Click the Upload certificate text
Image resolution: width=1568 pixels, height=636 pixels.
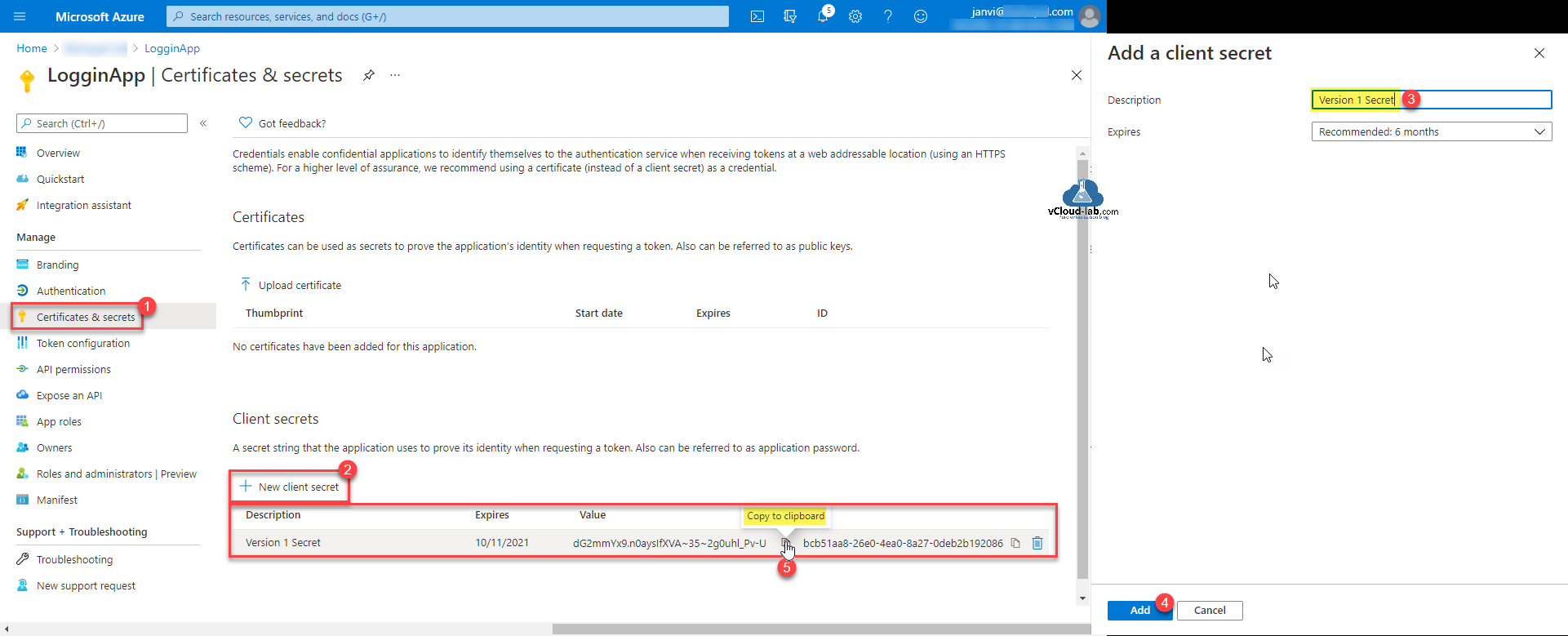pos(300,285)
